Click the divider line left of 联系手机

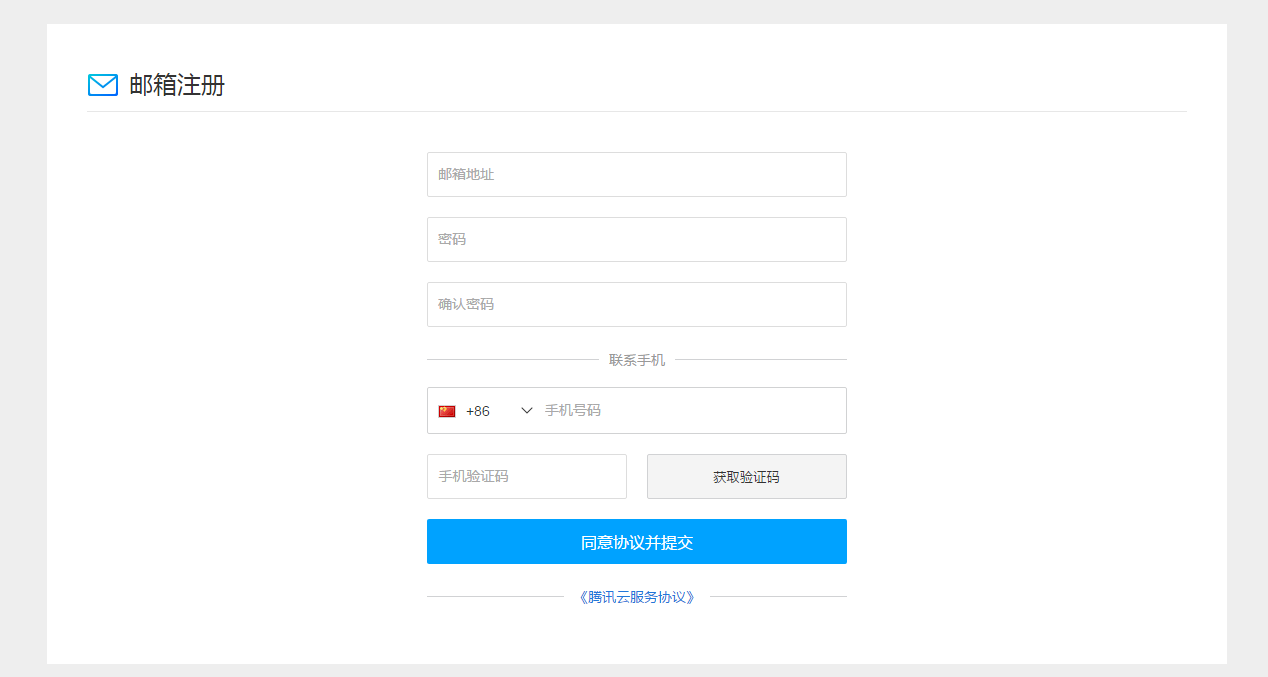512,359
